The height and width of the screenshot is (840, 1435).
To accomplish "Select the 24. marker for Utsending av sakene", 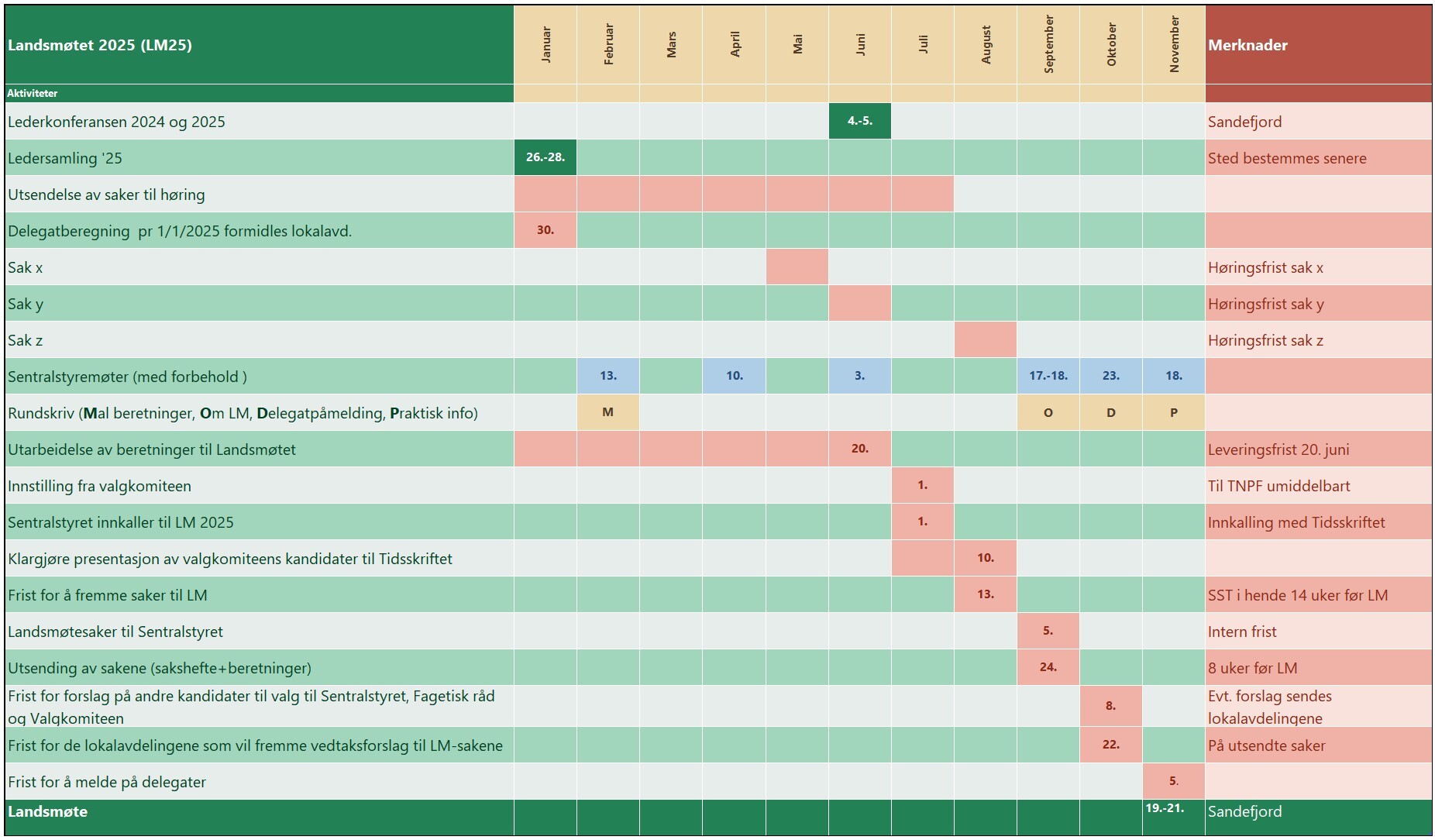I will coord(1048,667).
